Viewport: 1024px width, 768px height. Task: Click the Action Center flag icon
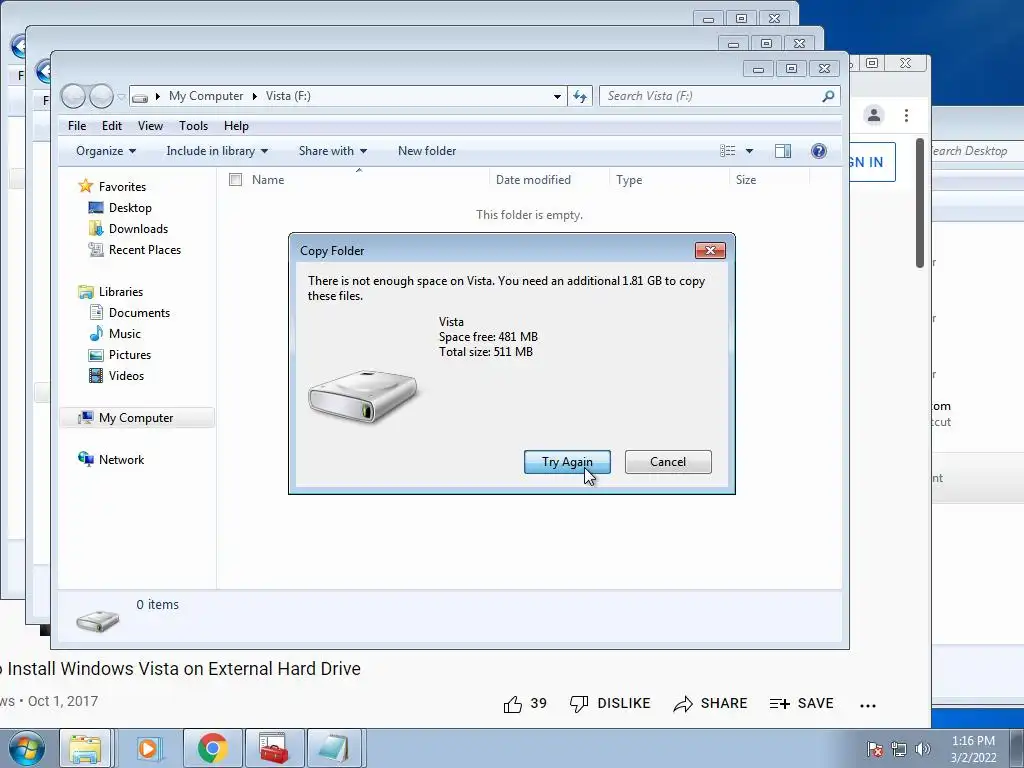click(874, 749)
